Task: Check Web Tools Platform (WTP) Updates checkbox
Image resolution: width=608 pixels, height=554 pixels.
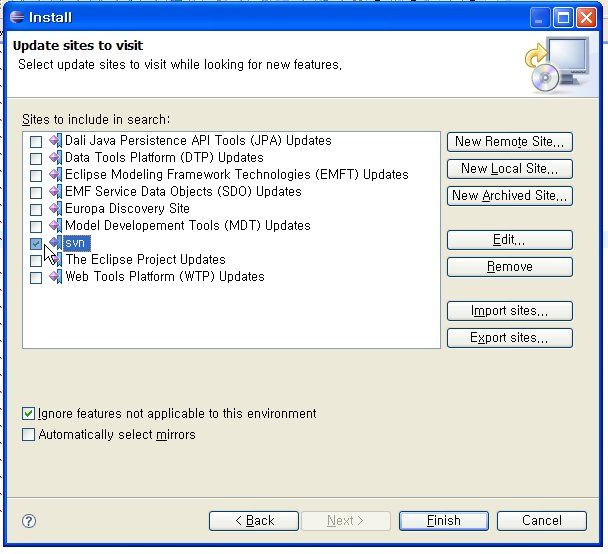Action: [x=36, y=278]
